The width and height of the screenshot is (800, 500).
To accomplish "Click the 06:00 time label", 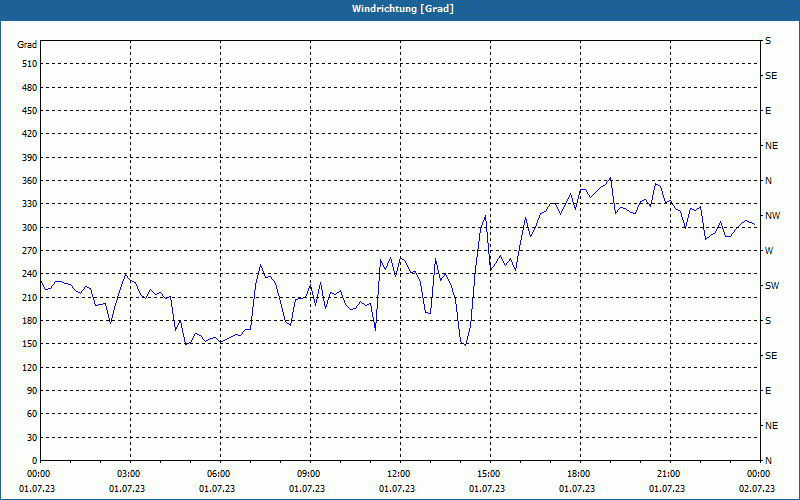I will [x=217, y=474].
